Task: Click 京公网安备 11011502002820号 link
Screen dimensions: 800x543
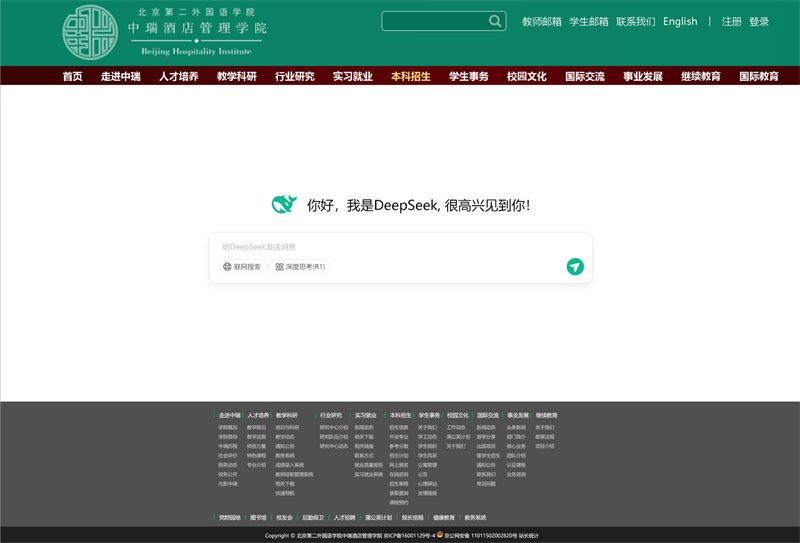Action: point(481,535)
